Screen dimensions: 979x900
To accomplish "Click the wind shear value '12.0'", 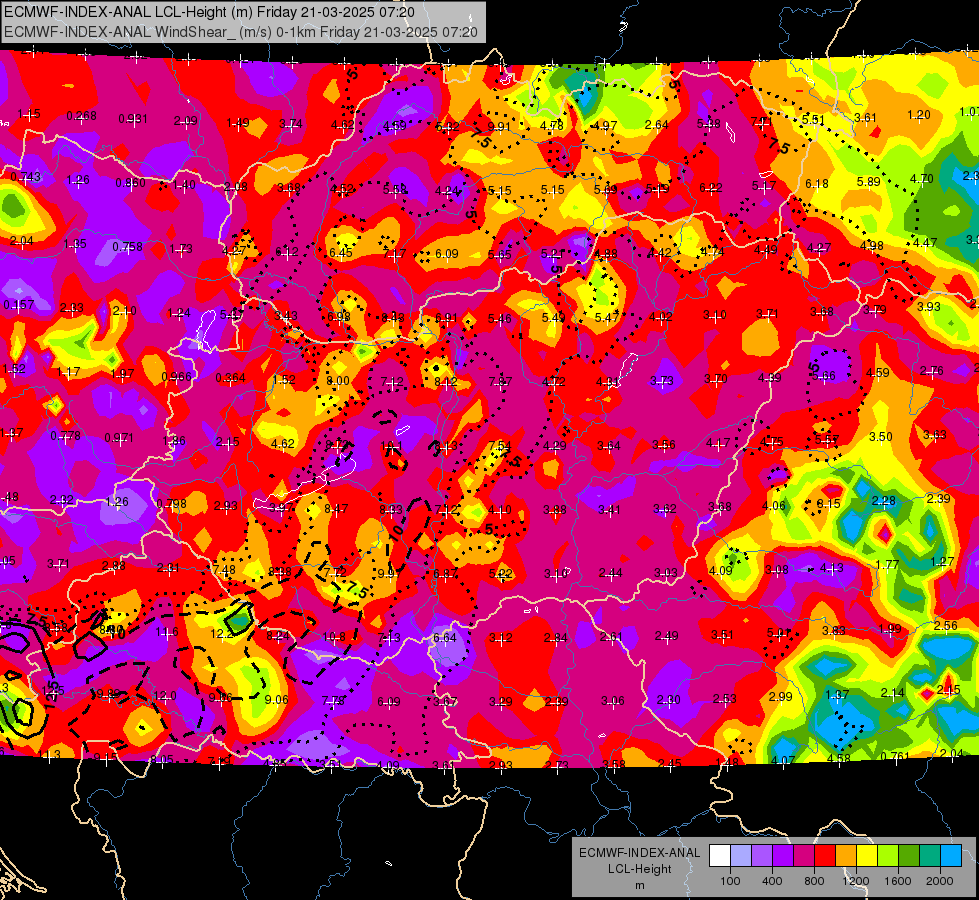I will point(165,695).
